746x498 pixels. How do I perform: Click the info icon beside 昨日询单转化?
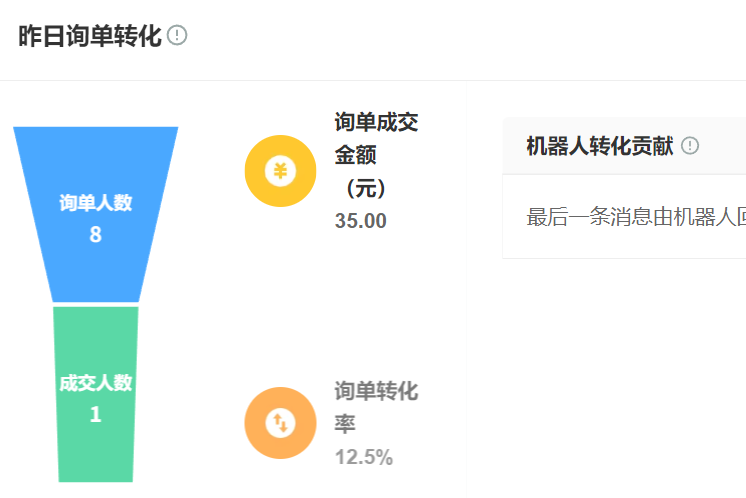point(178,36)
